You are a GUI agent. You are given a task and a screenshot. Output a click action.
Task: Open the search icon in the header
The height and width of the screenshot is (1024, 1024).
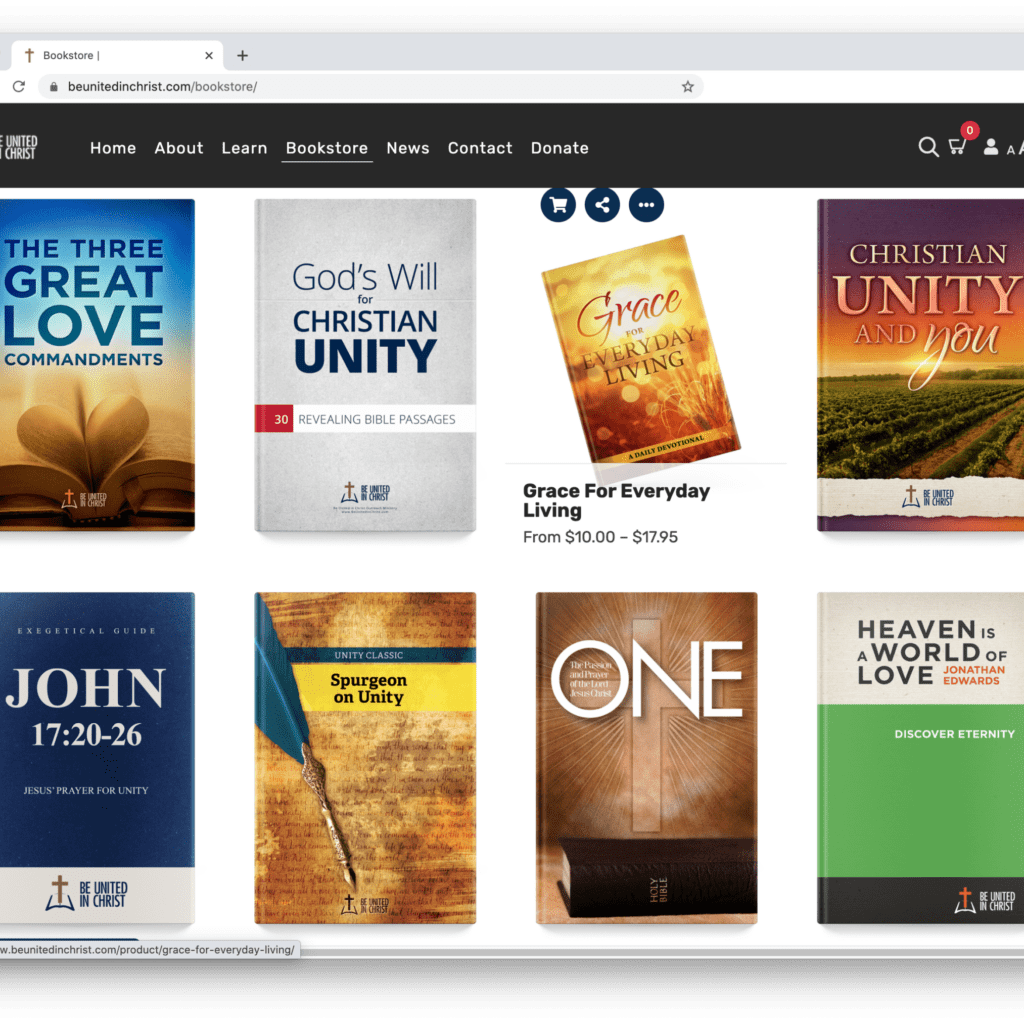[928, 147]
